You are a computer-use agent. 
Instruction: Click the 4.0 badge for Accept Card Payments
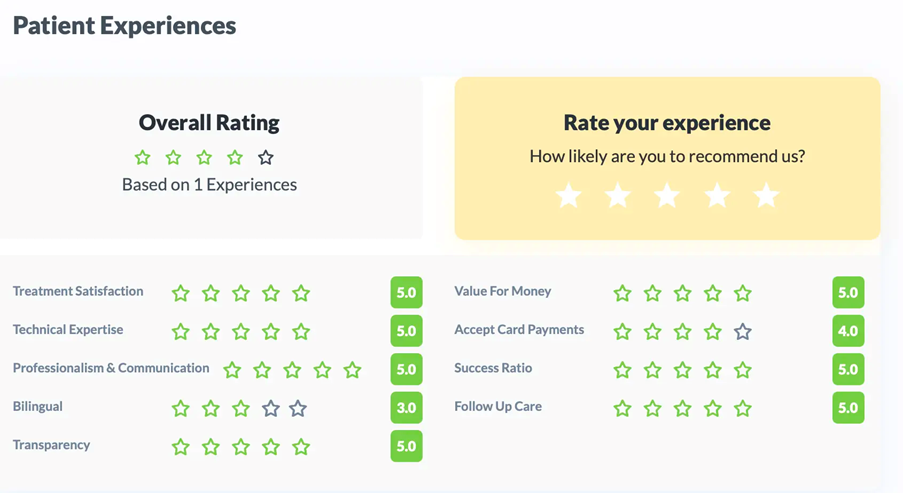pos(848,331)
